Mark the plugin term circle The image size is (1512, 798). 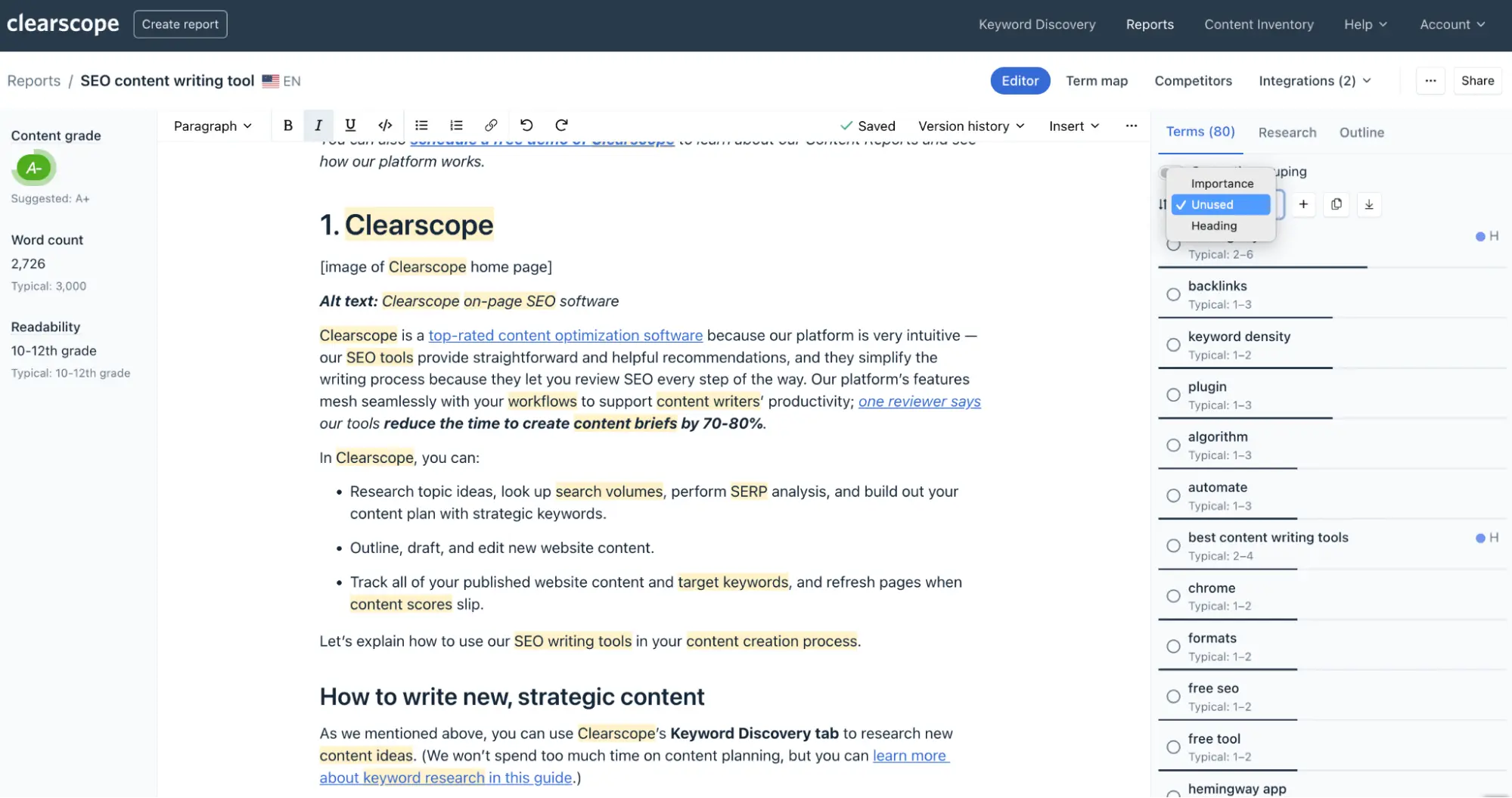(x=1173, y=395)
